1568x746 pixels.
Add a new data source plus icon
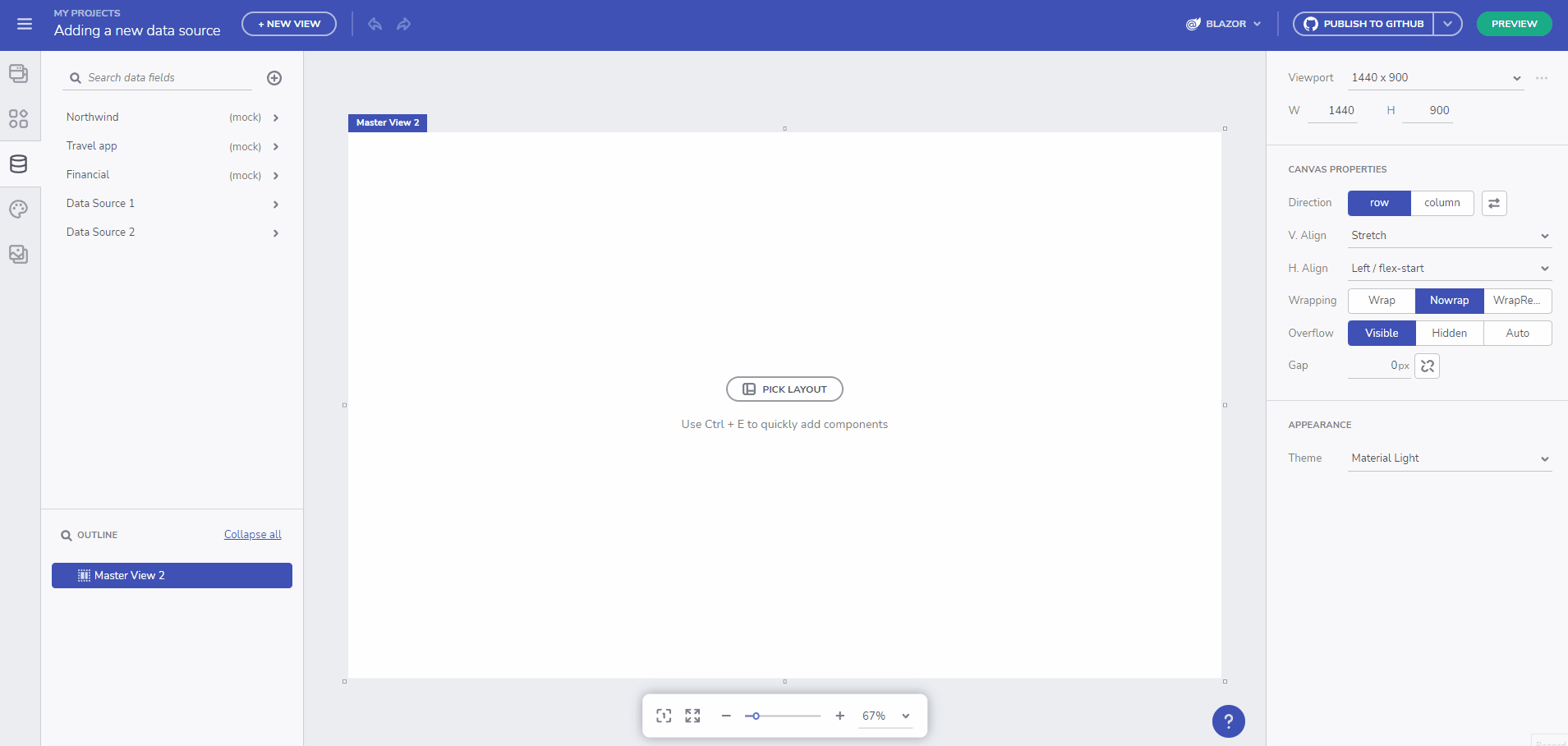tap(274, 78)
